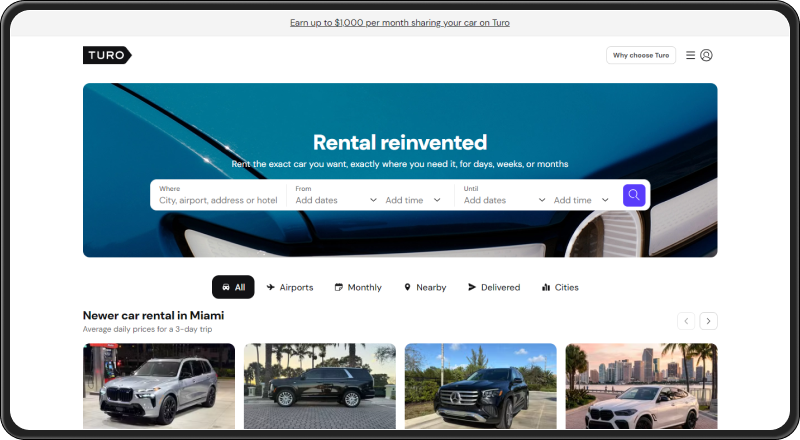Screen dimensions: 800x440
Task: Open the hamburger menu icon
Action: point(690,56)
